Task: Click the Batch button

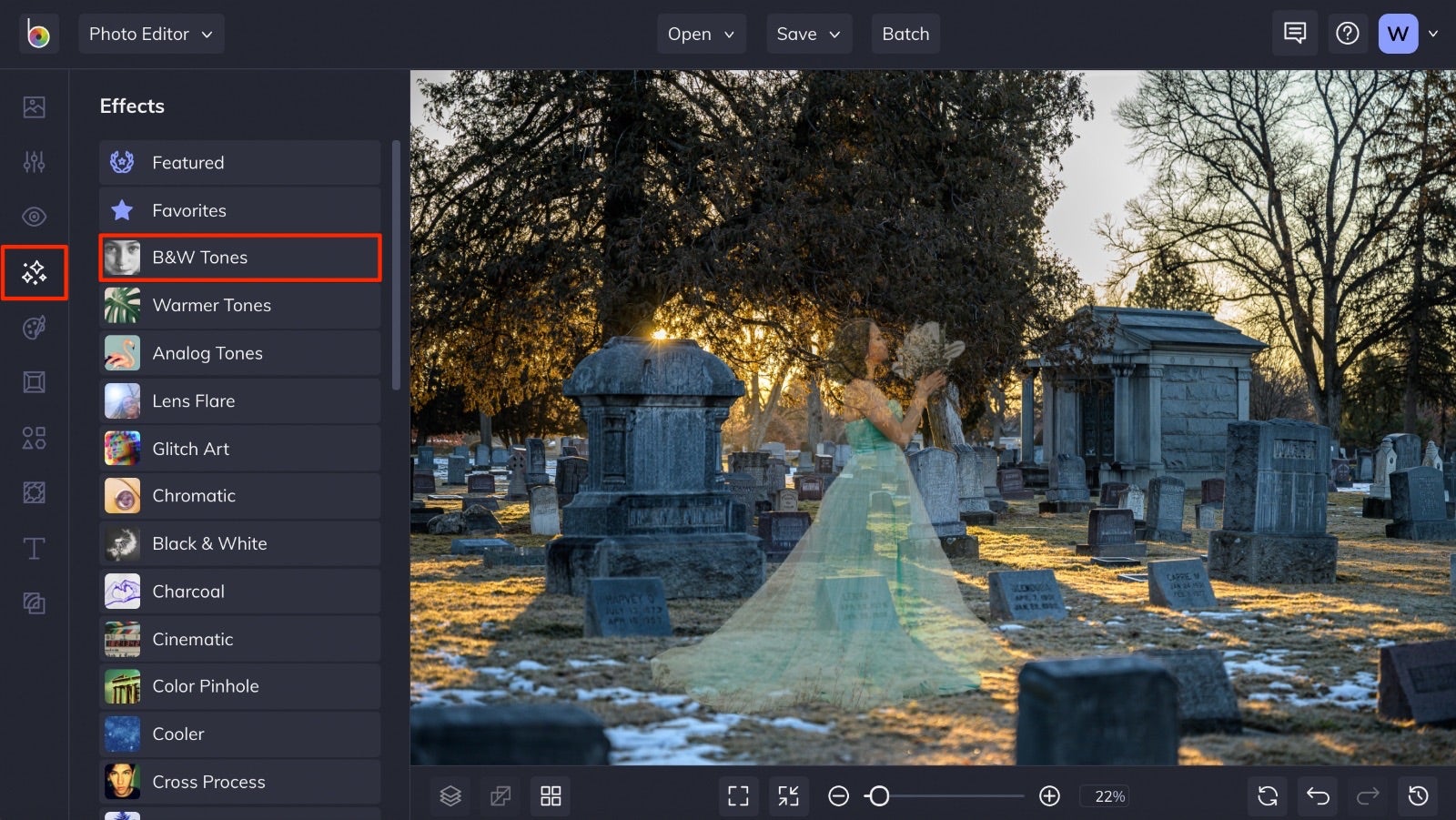Action: coord(905,34)
